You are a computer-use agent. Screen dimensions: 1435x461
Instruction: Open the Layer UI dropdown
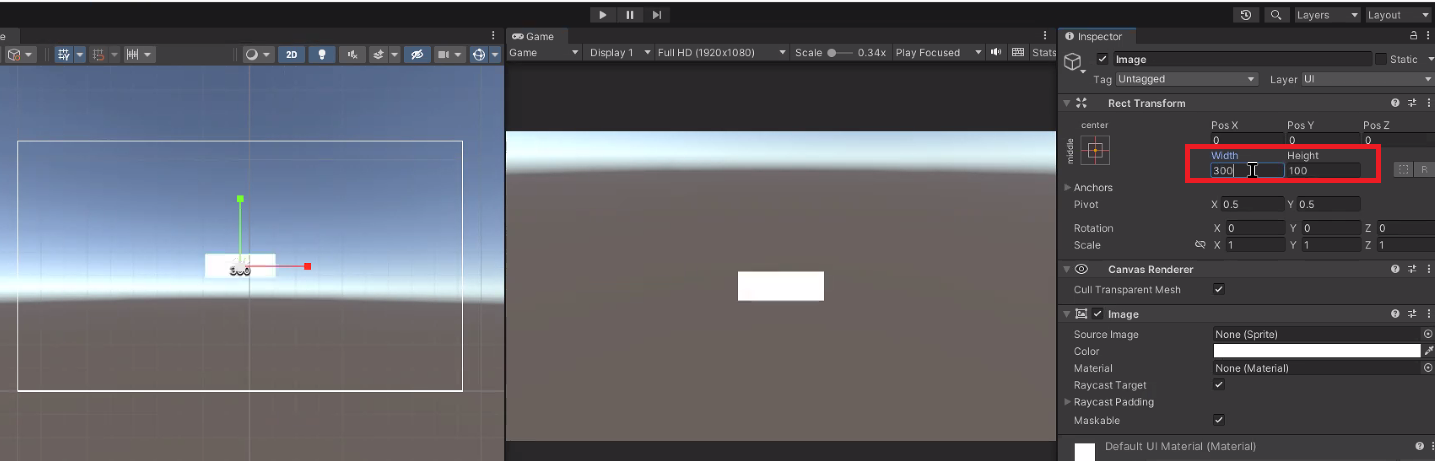pyautogui.click(x=1366, y=79)
